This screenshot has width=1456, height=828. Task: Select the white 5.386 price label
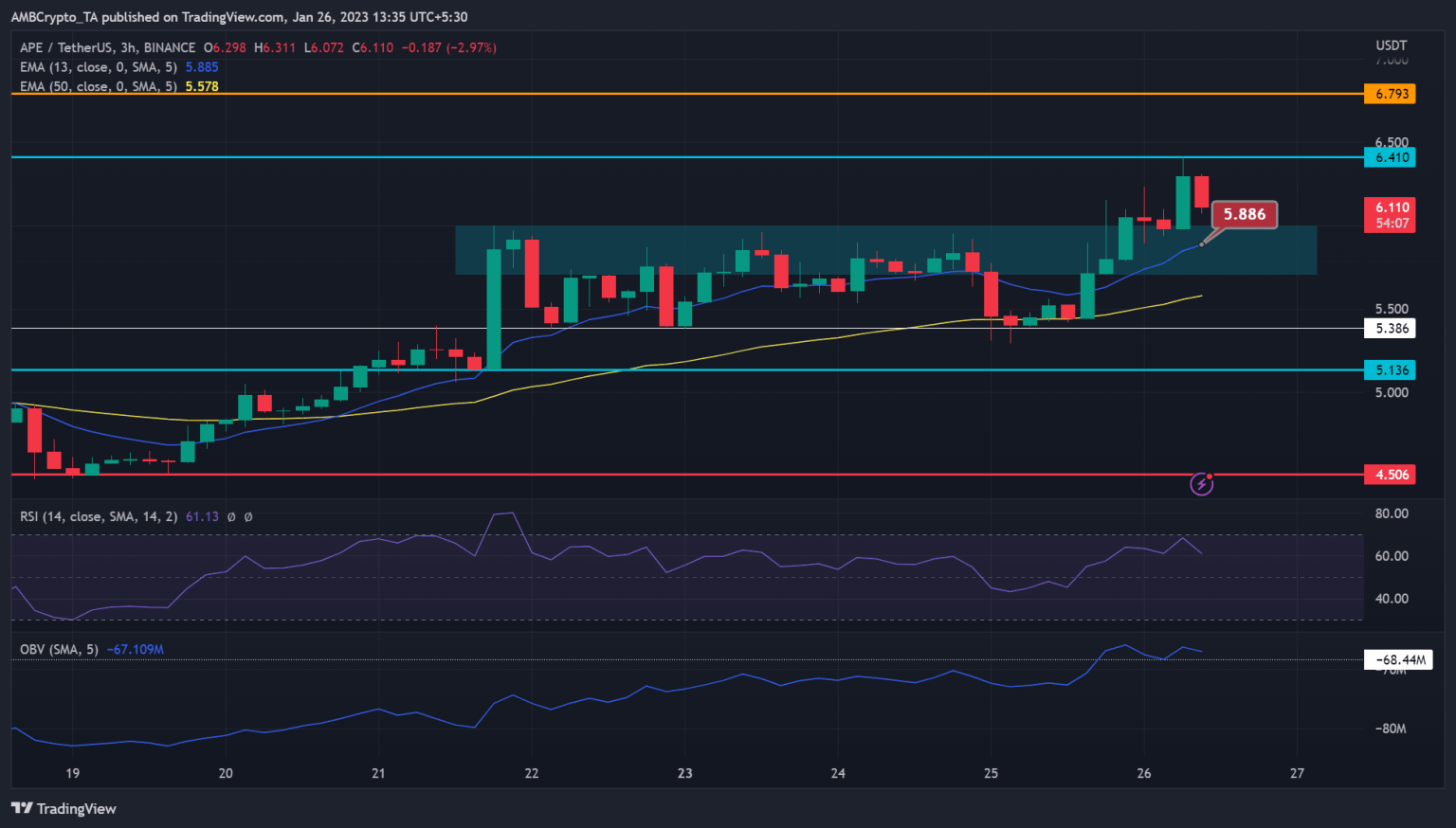[x=1391, y=329]
